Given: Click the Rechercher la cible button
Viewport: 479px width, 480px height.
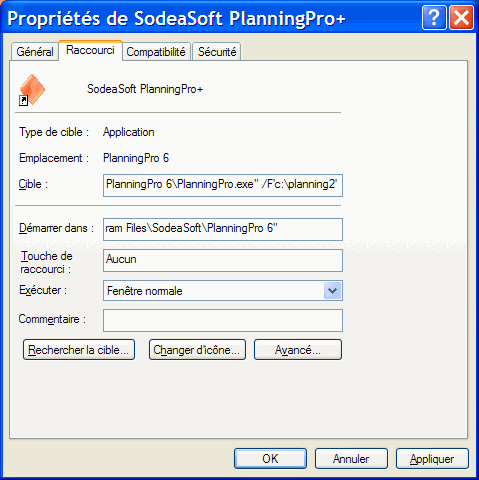Looking at the screenshot, I should tap(79, 350).
